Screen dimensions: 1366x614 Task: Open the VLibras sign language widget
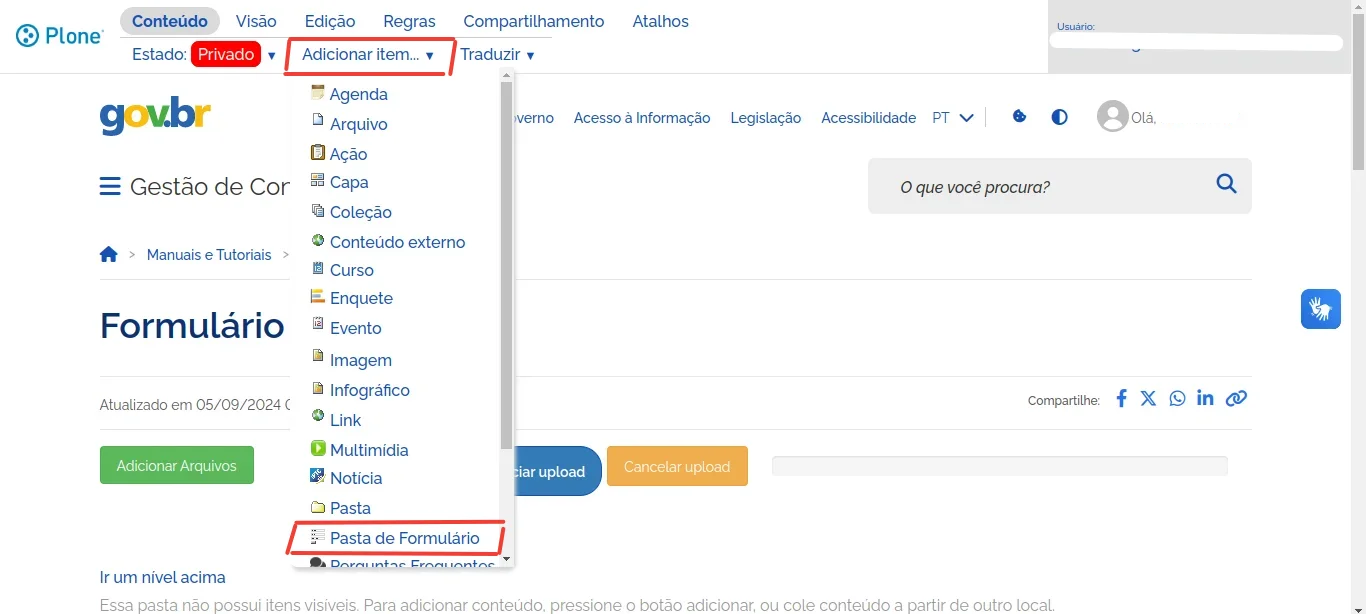tap(1320, 309)
